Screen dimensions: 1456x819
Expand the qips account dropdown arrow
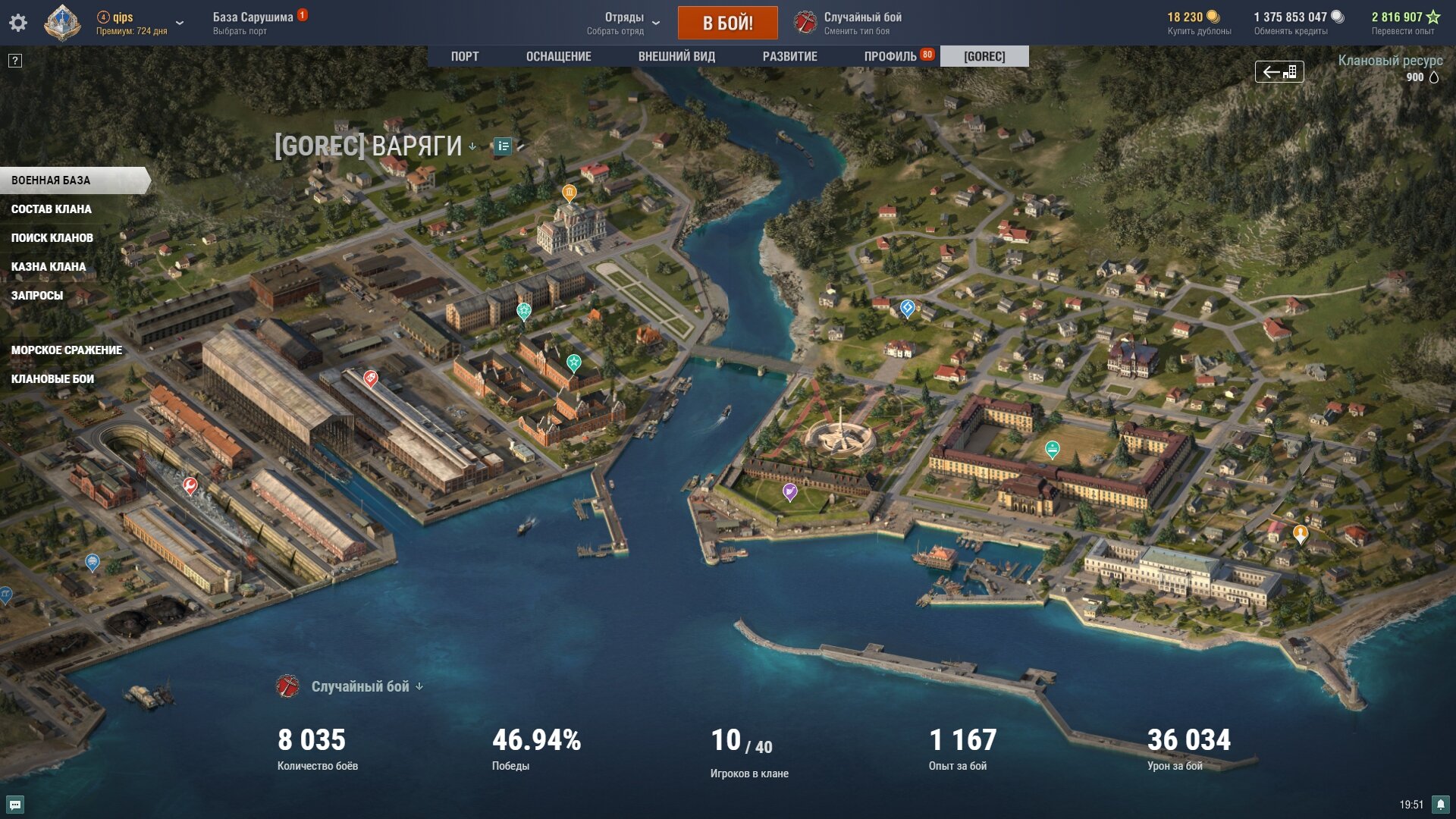point(180,23)
